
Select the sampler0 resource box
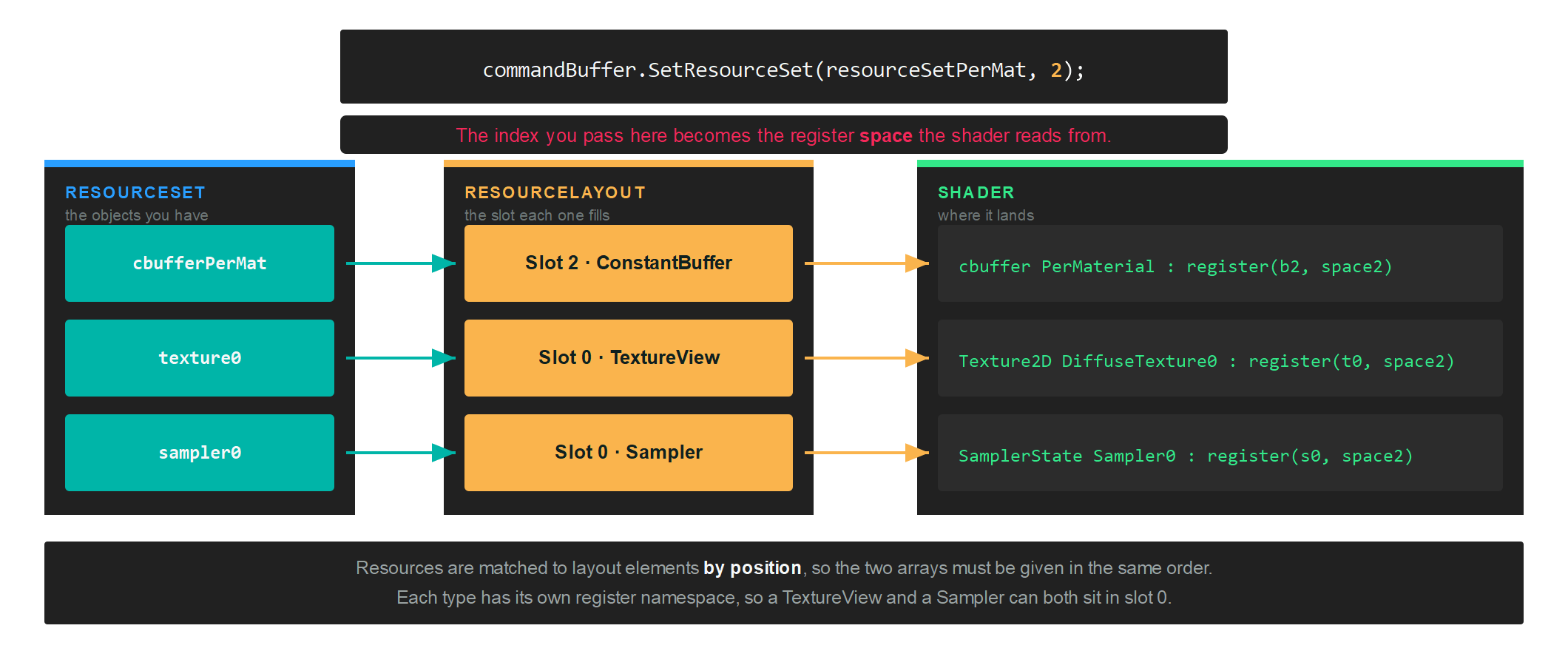[200, 453]
